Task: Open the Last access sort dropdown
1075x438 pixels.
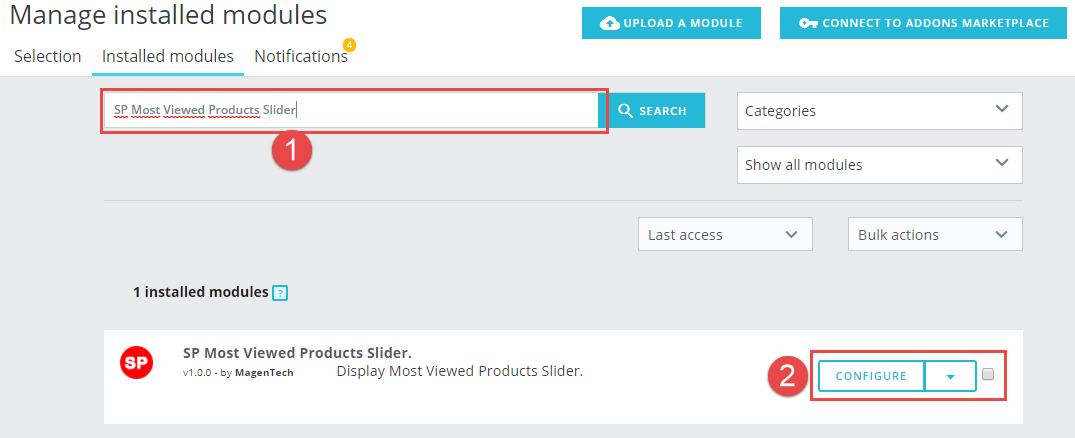Action: point(725,234)
